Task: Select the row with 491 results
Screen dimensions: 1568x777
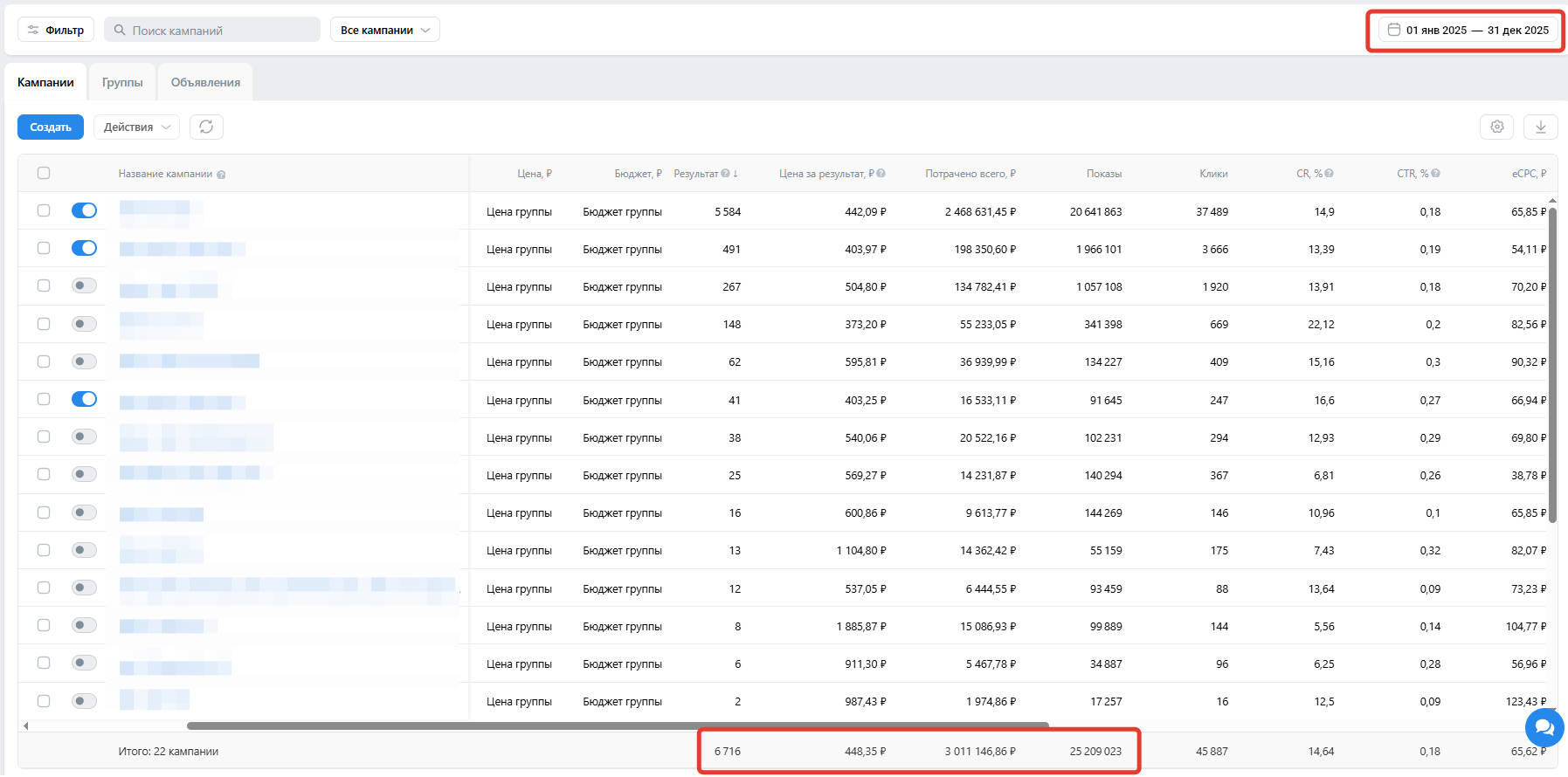Action: [x=44, y=248]
